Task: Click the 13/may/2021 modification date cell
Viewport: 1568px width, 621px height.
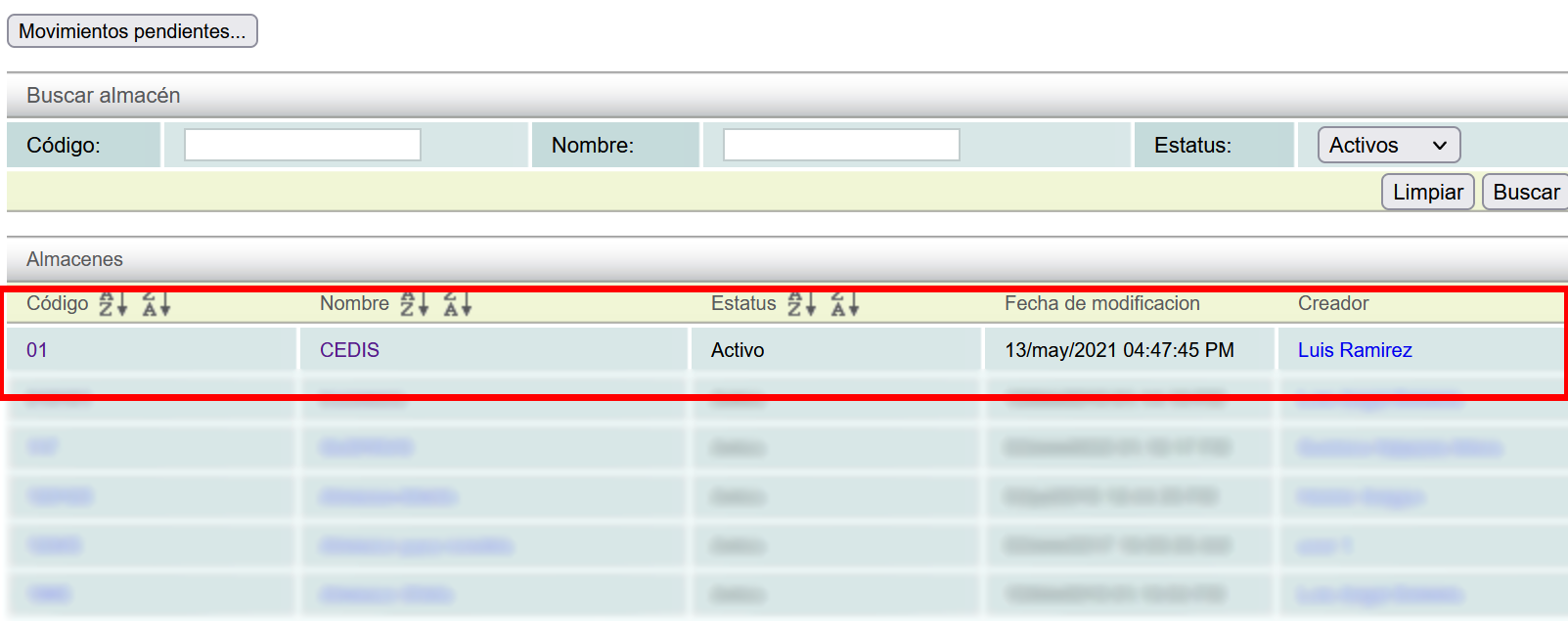Action: (x=1119, y=350)
